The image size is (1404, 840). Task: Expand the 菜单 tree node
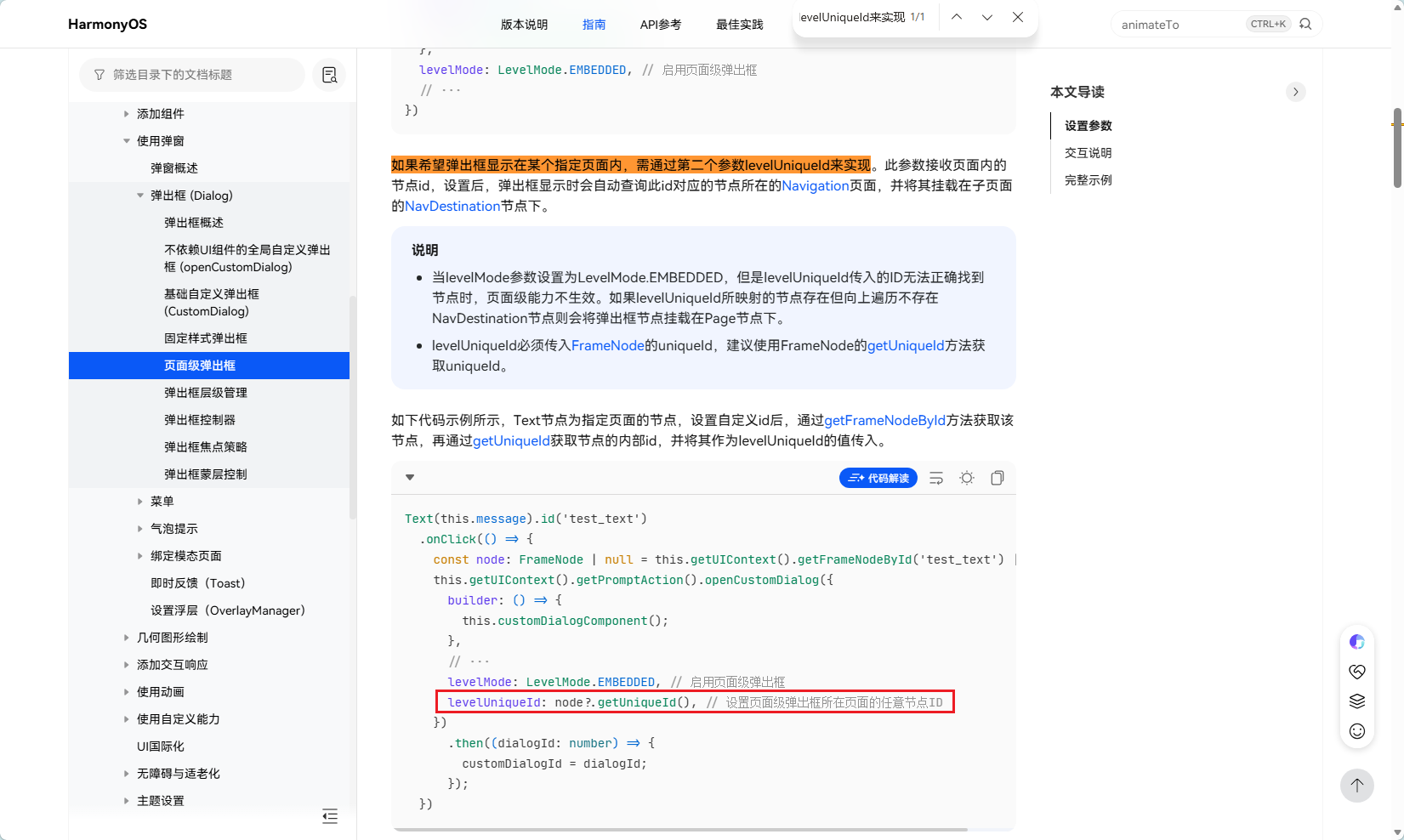click(140, 502)
